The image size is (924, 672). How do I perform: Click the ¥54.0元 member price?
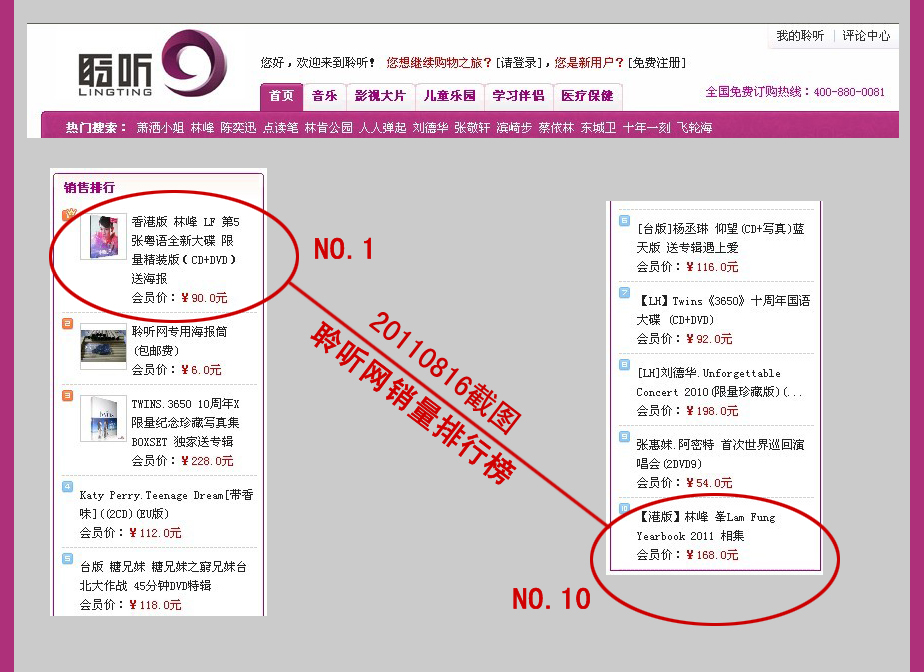pos(709,483)
